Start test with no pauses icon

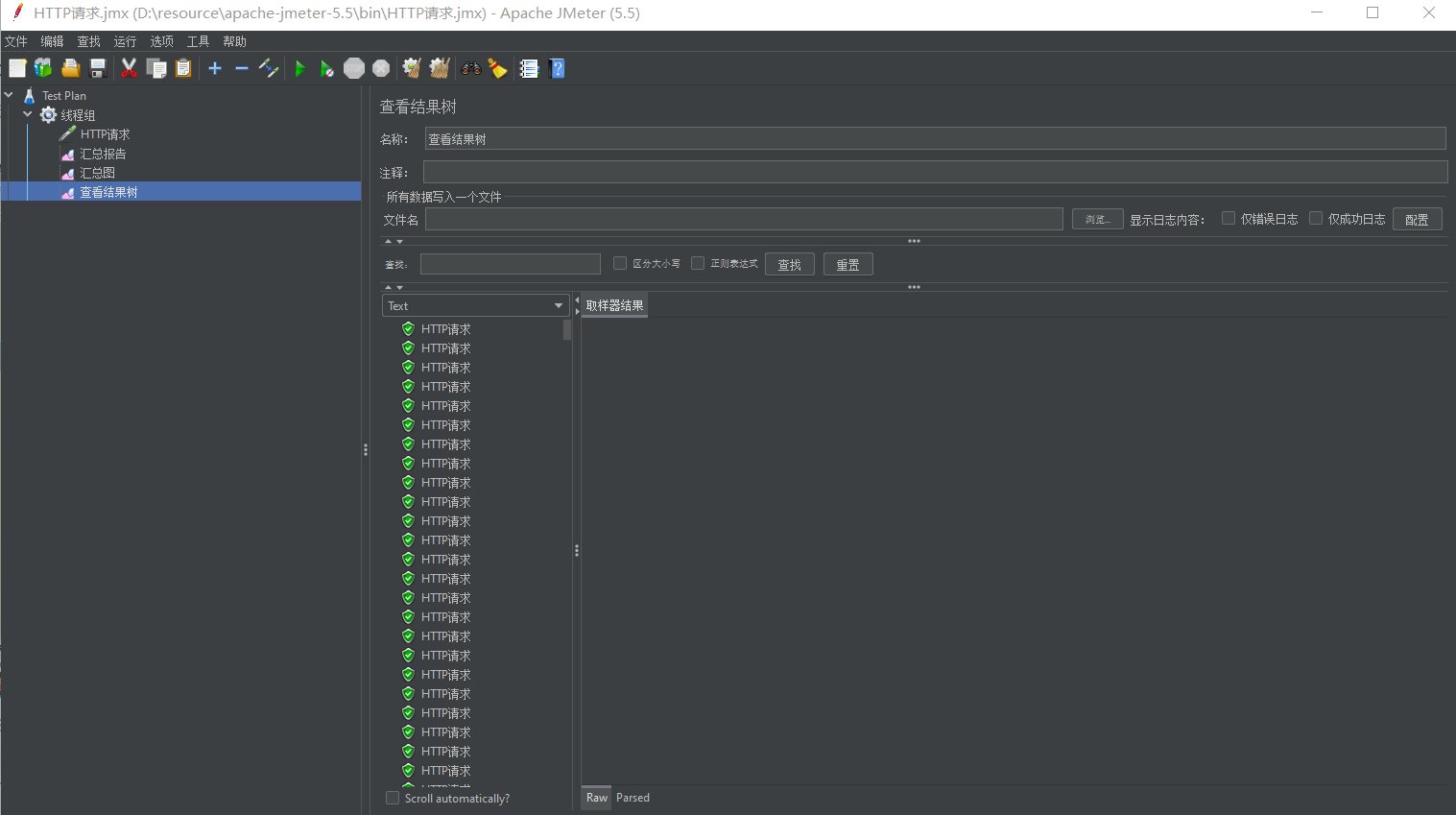click(327, 68)
